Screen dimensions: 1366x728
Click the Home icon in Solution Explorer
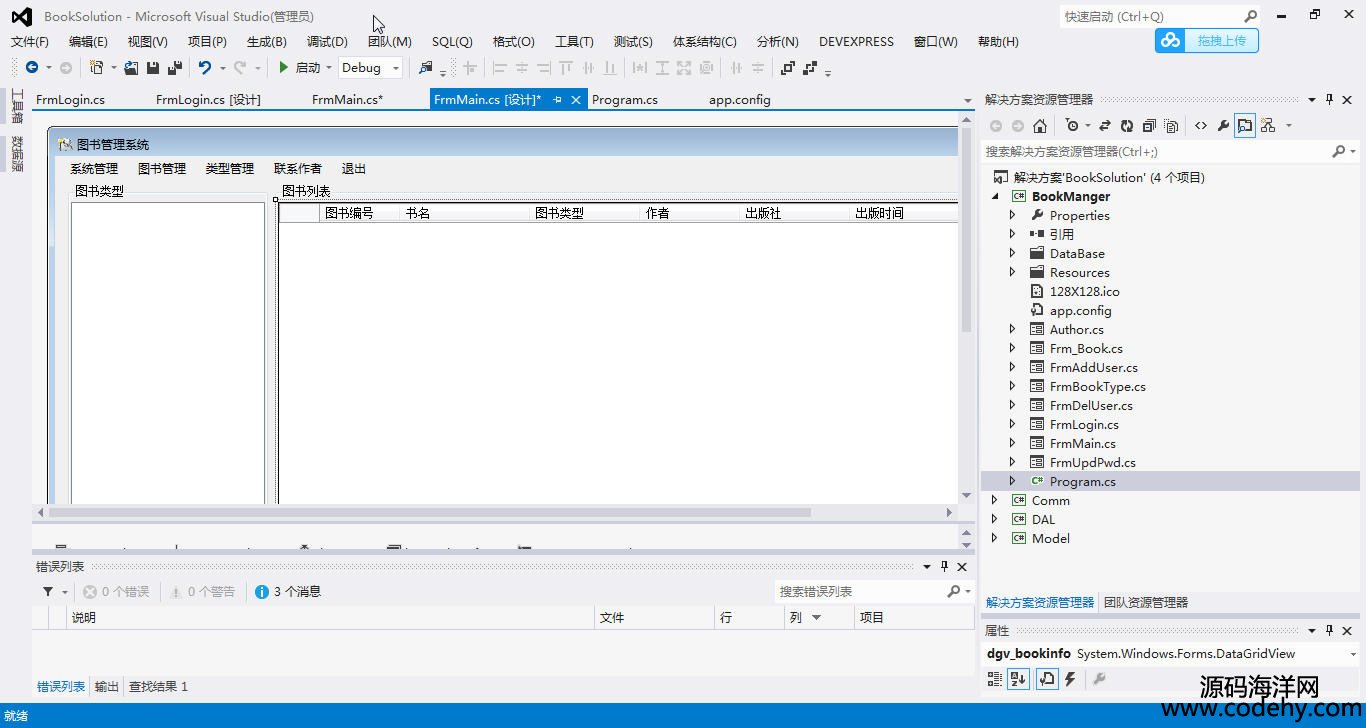pos(1040,126)
